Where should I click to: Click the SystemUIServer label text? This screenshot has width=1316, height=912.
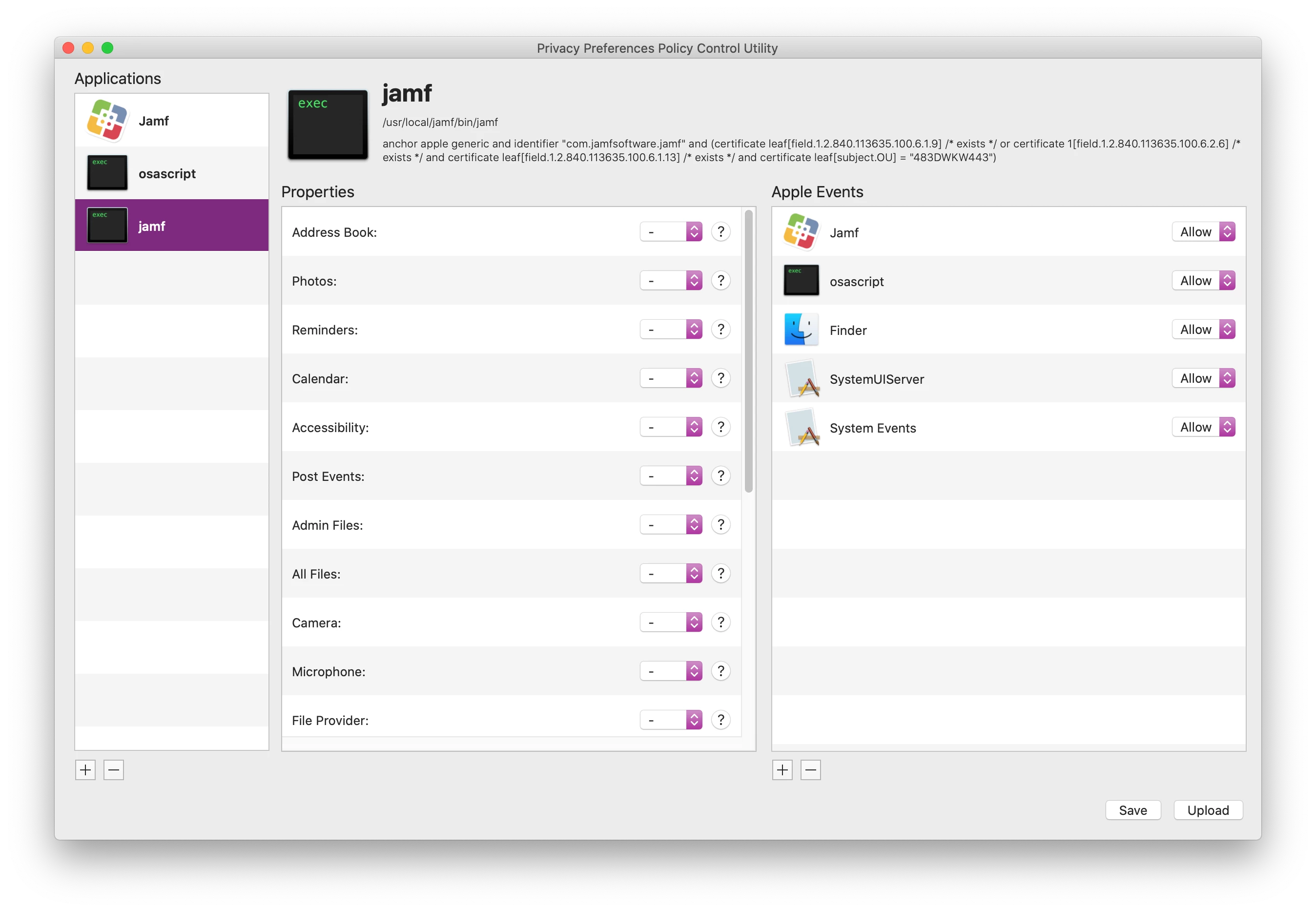point(876,379)
